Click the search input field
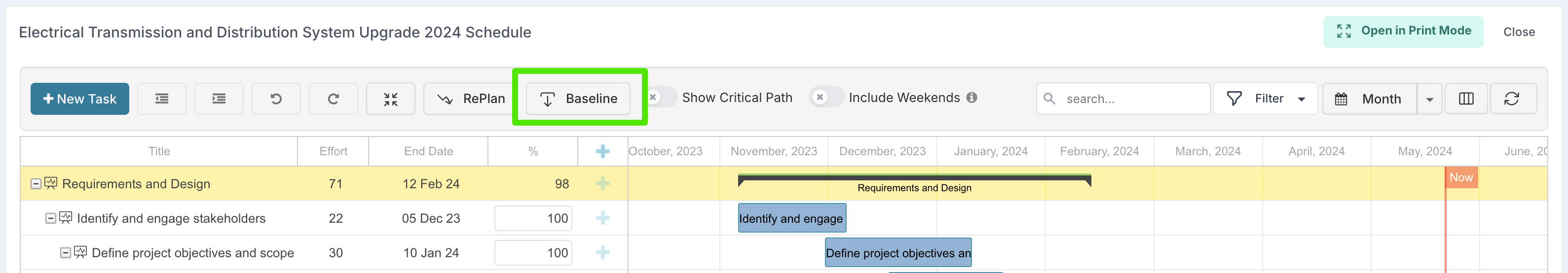The height and width of the screenshot is (273, 1568). point(1122,99)
